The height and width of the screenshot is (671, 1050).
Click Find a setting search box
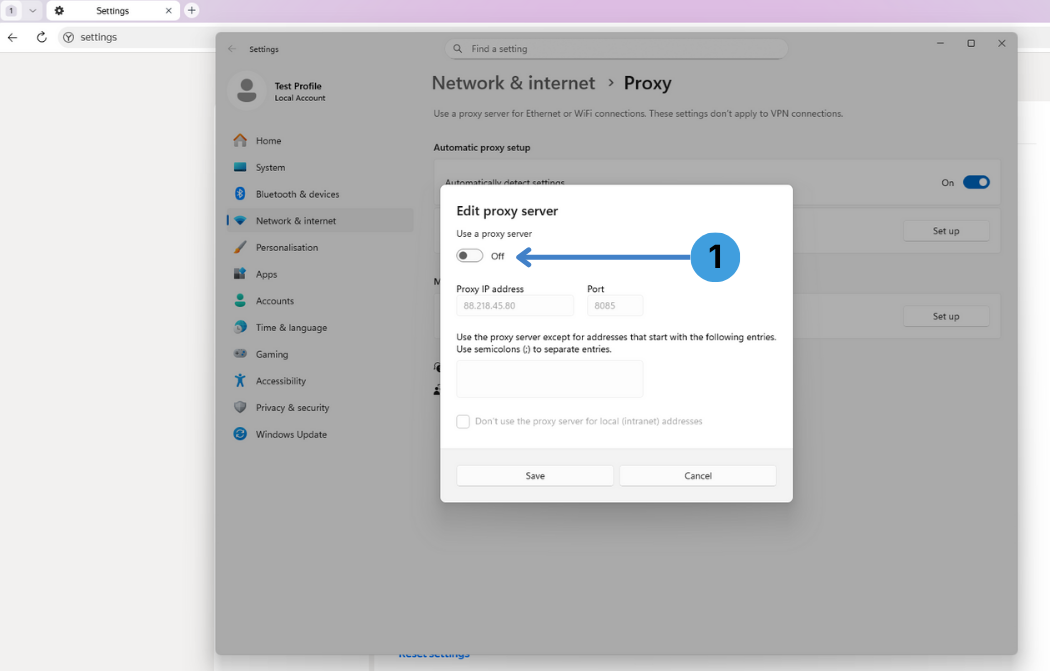pos(616,49)
